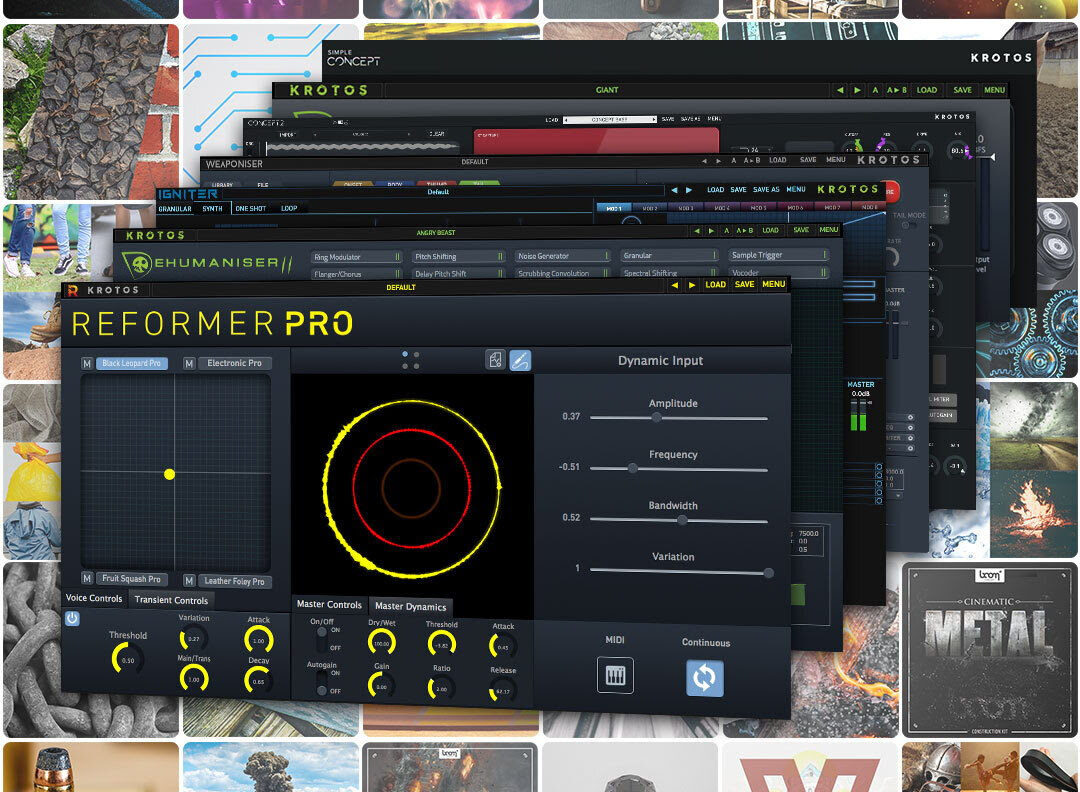Image resolution: width=1080 pixels, height=792 pixels.
Task: Open the Leather Foley Pro library selector
Action: point(234,581)
